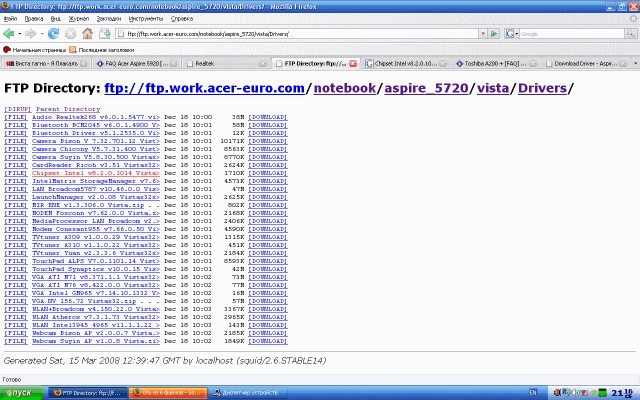
Task: Switch to the Download Driver - Aspire tab
Action: point(586,63)
